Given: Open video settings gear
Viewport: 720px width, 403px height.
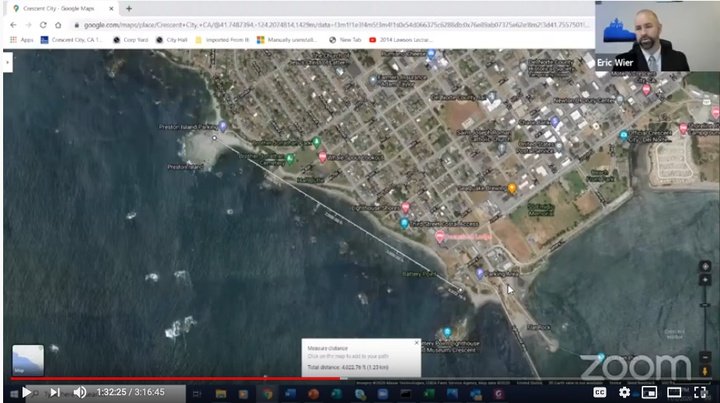Looking at the screenshot, I should 624,392.
